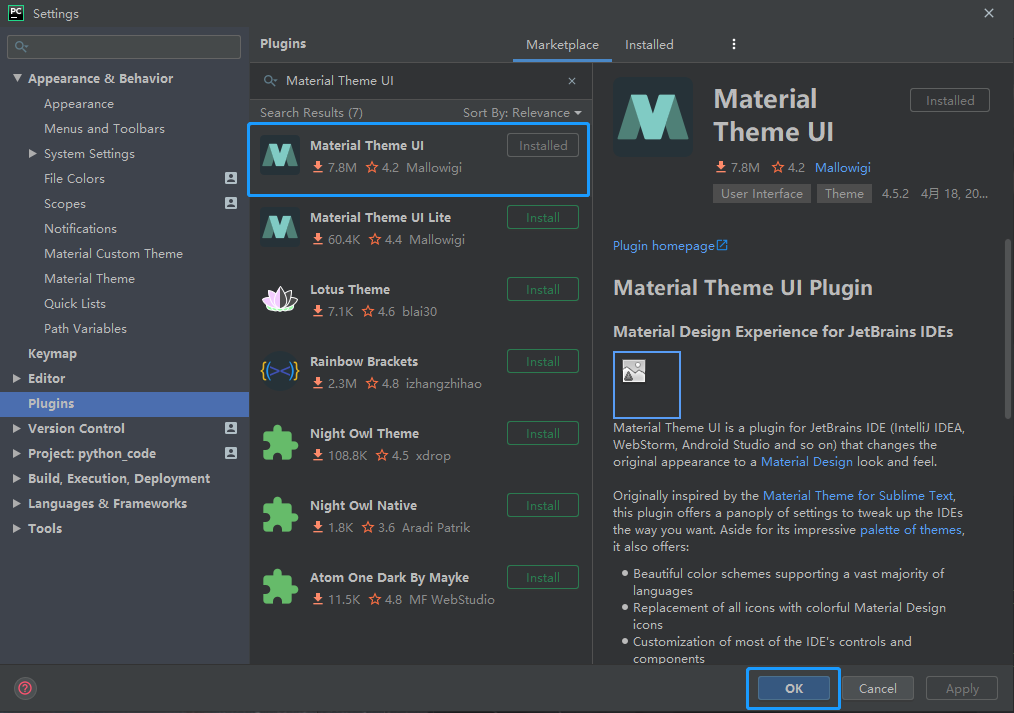Viewport: 1014px width, 713px height.
Task: Click the settings search magnifier icon
Action: tap(21, 47)
